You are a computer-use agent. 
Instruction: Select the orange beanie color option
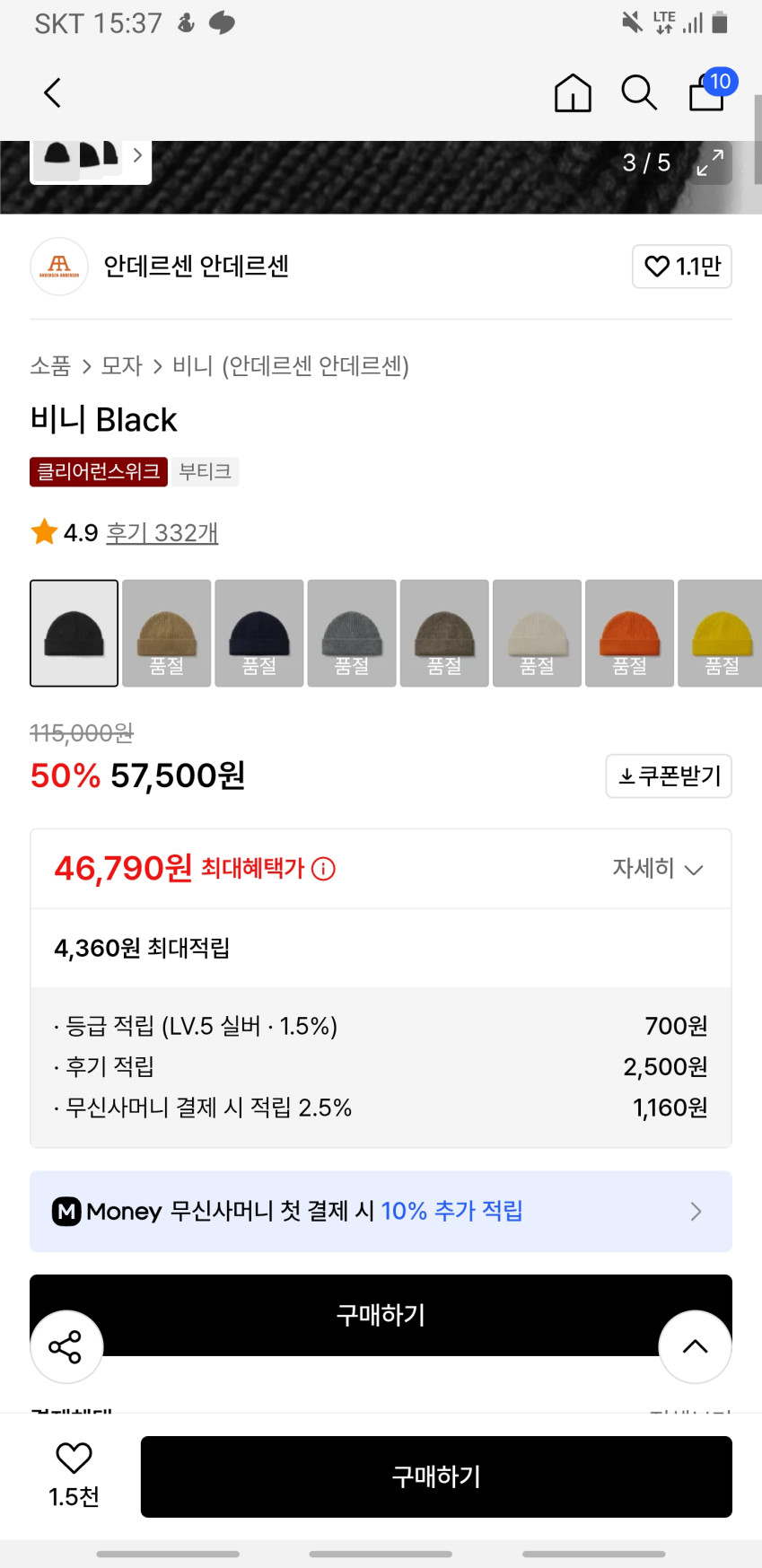[x=629, y=633]
